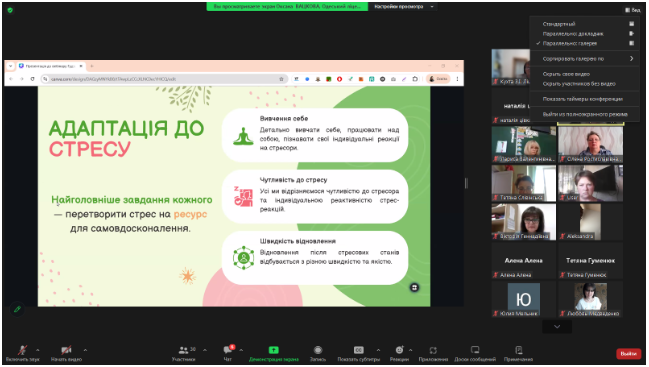Select Стандартный view in menu

(x=585, y=24)
